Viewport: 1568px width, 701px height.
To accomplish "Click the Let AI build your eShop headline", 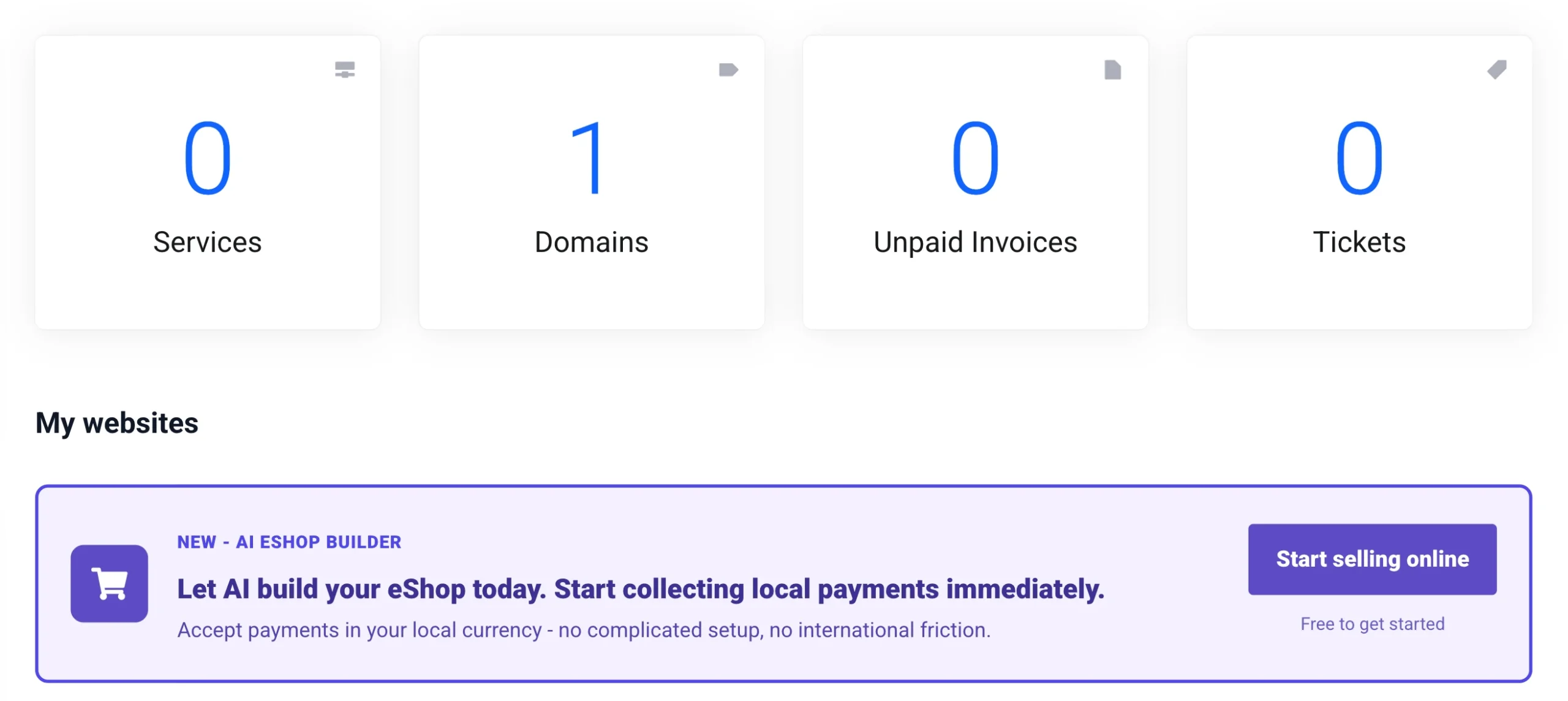I will tap(641, 589).
